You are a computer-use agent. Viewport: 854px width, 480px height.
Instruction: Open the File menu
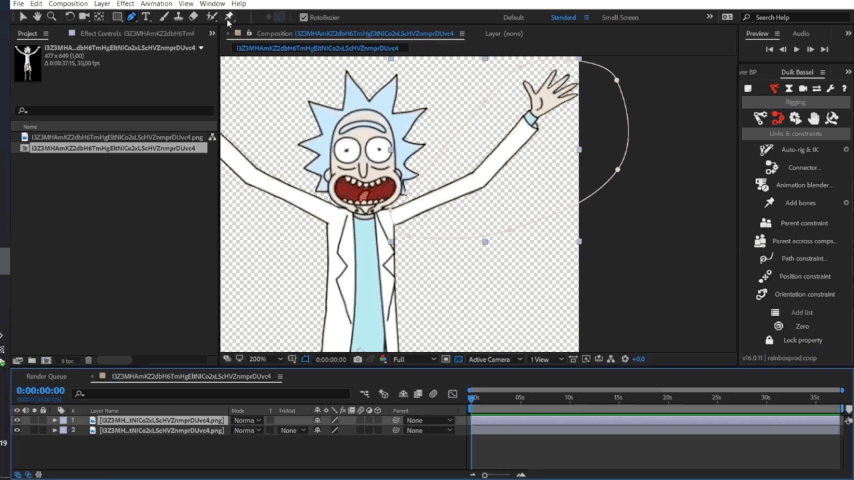tap(19, 4)
